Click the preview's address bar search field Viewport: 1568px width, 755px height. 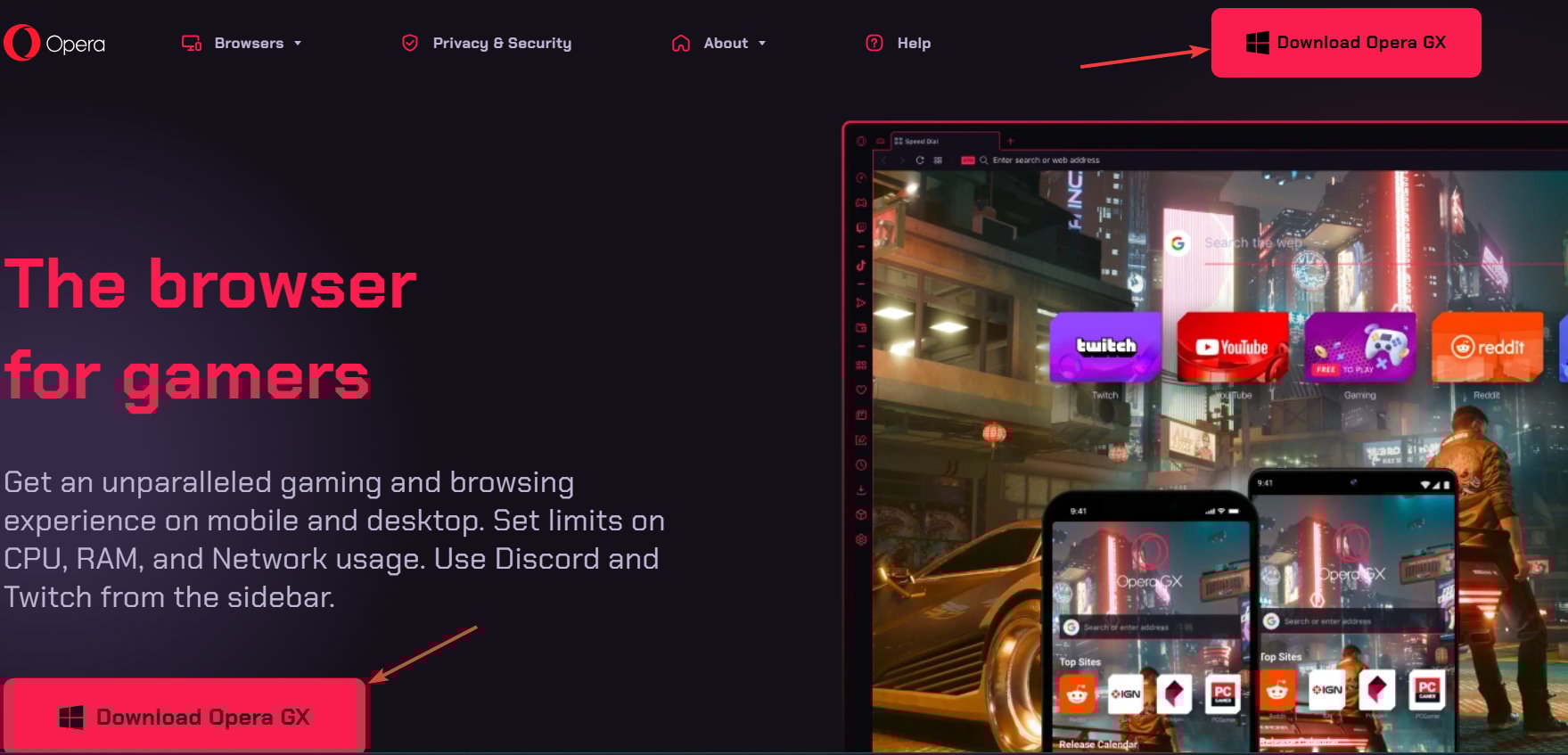coord(1047,160)
